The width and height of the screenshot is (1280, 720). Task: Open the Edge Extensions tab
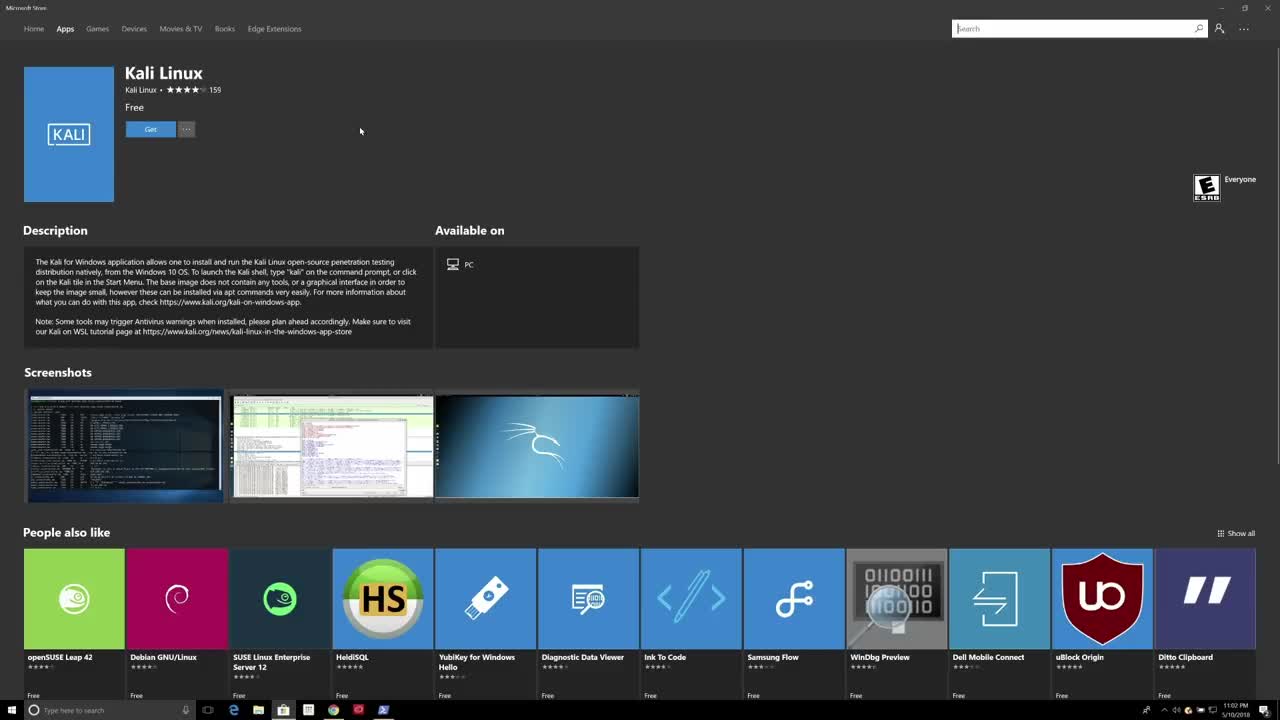click(x=274, y=29)
